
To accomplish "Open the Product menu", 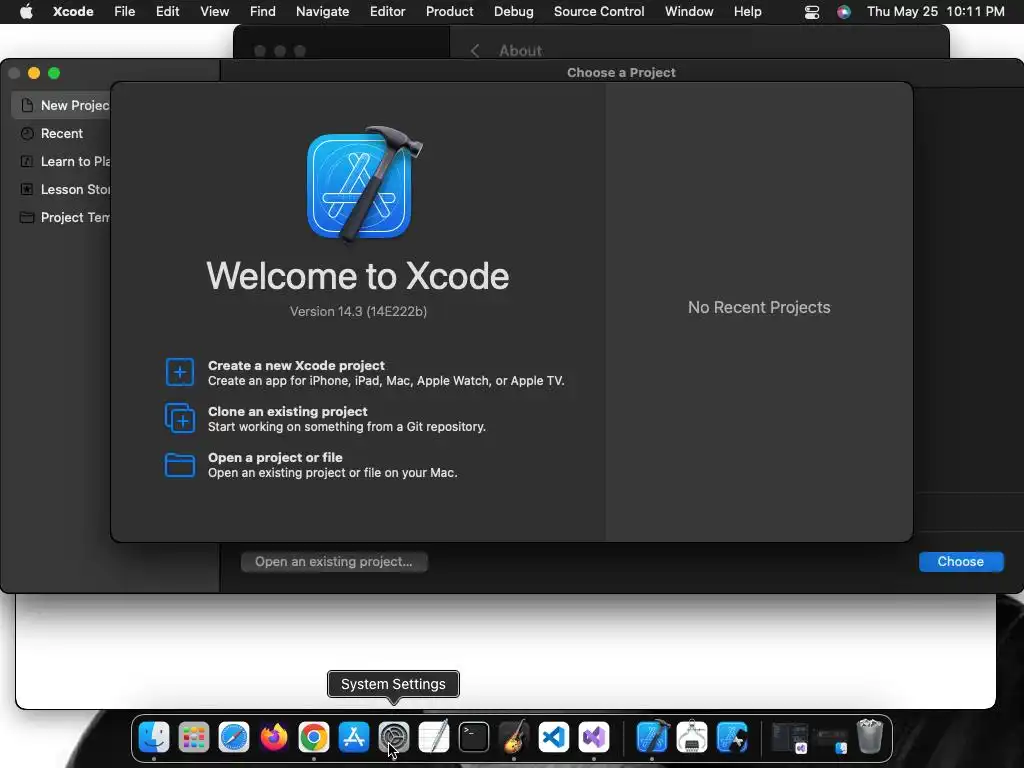I will (449, 11).
